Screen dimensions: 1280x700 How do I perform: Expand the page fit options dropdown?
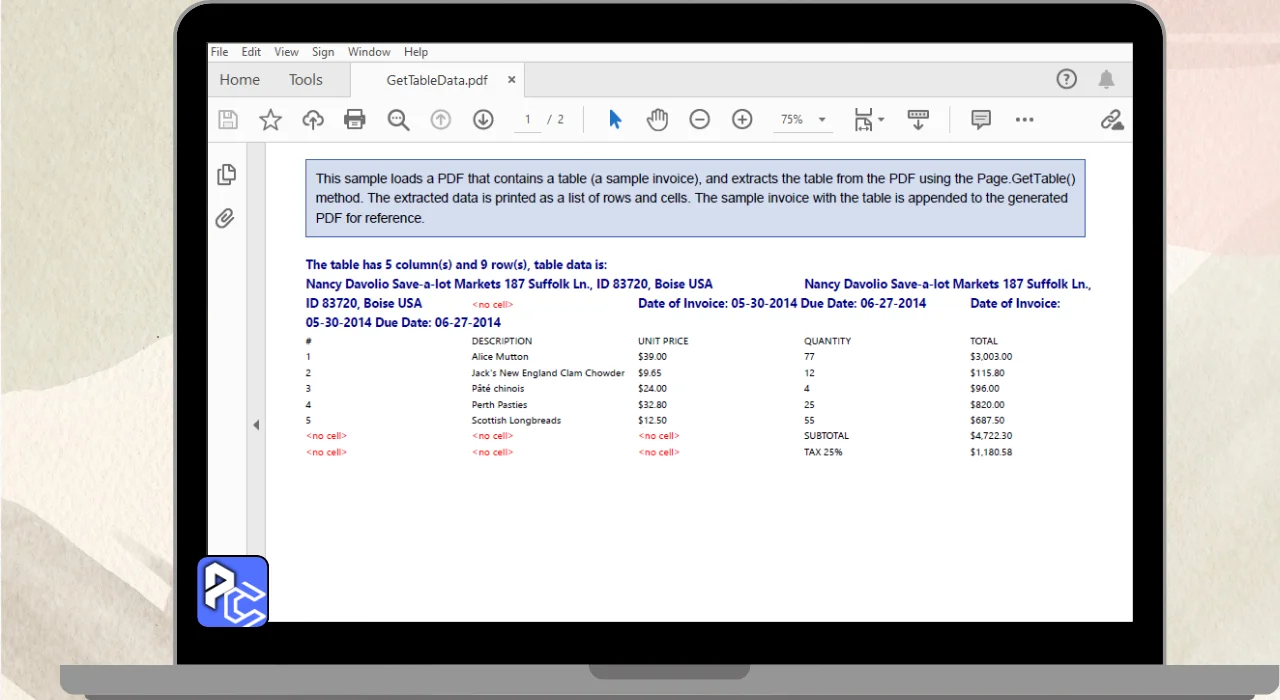[881, 120]
